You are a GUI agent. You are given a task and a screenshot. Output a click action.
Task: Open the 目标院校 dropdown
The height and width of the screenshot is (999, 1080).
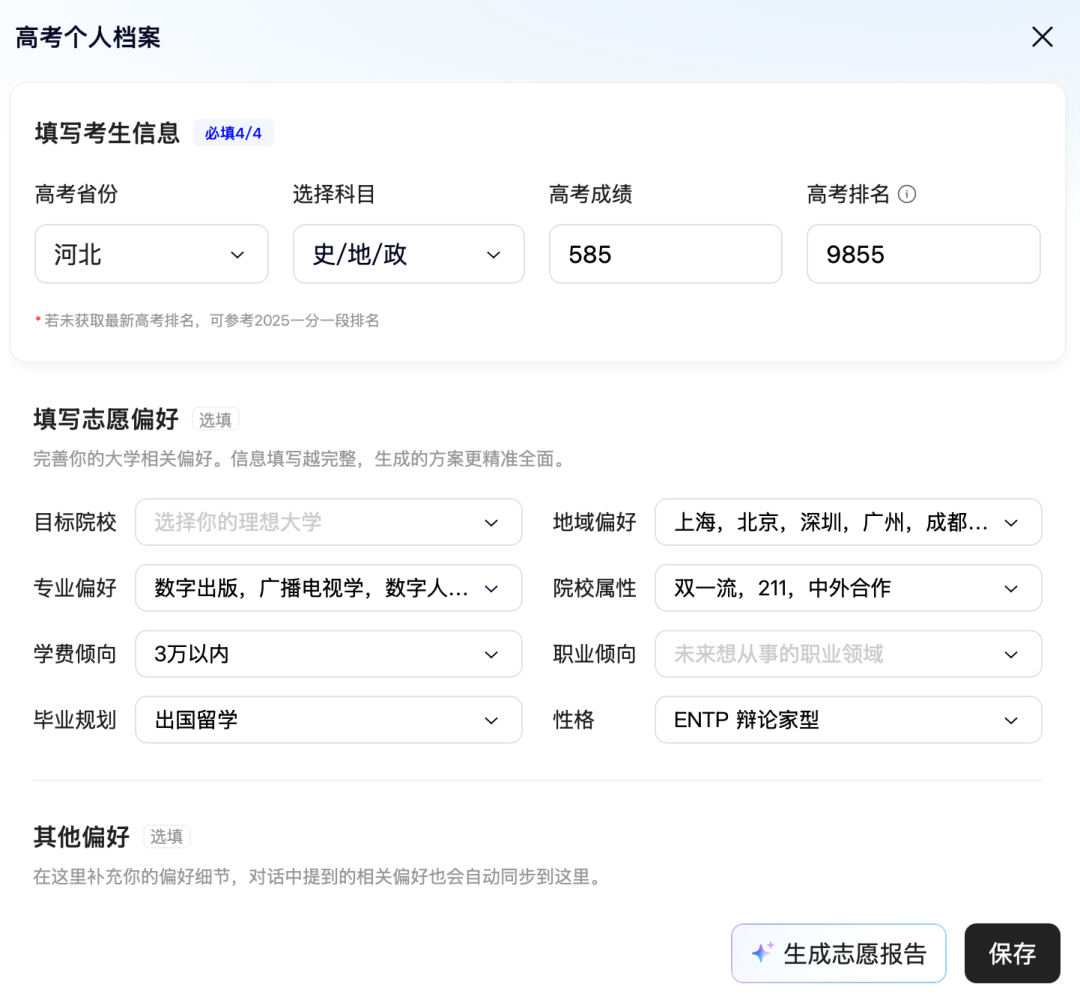click(329, 522)
